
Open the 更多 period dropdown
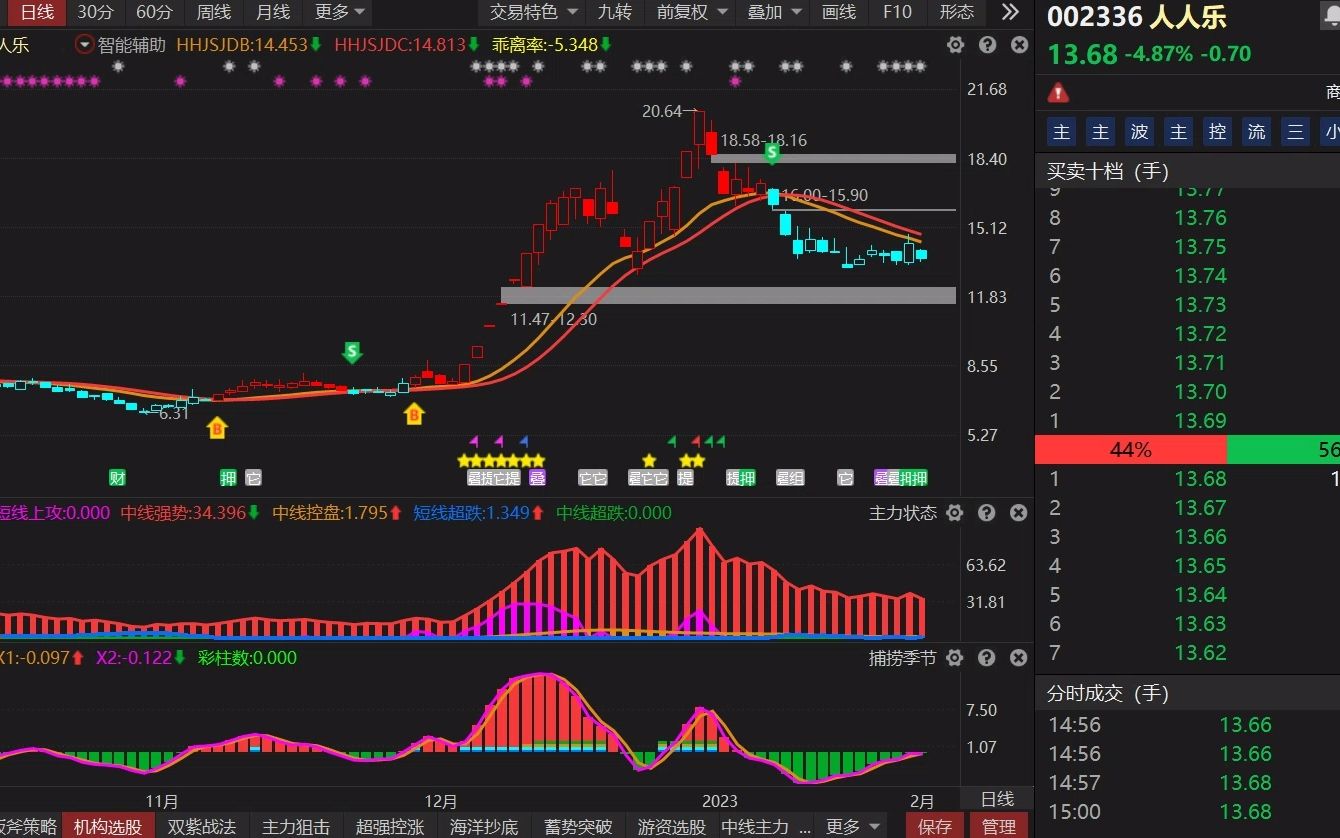340,12
